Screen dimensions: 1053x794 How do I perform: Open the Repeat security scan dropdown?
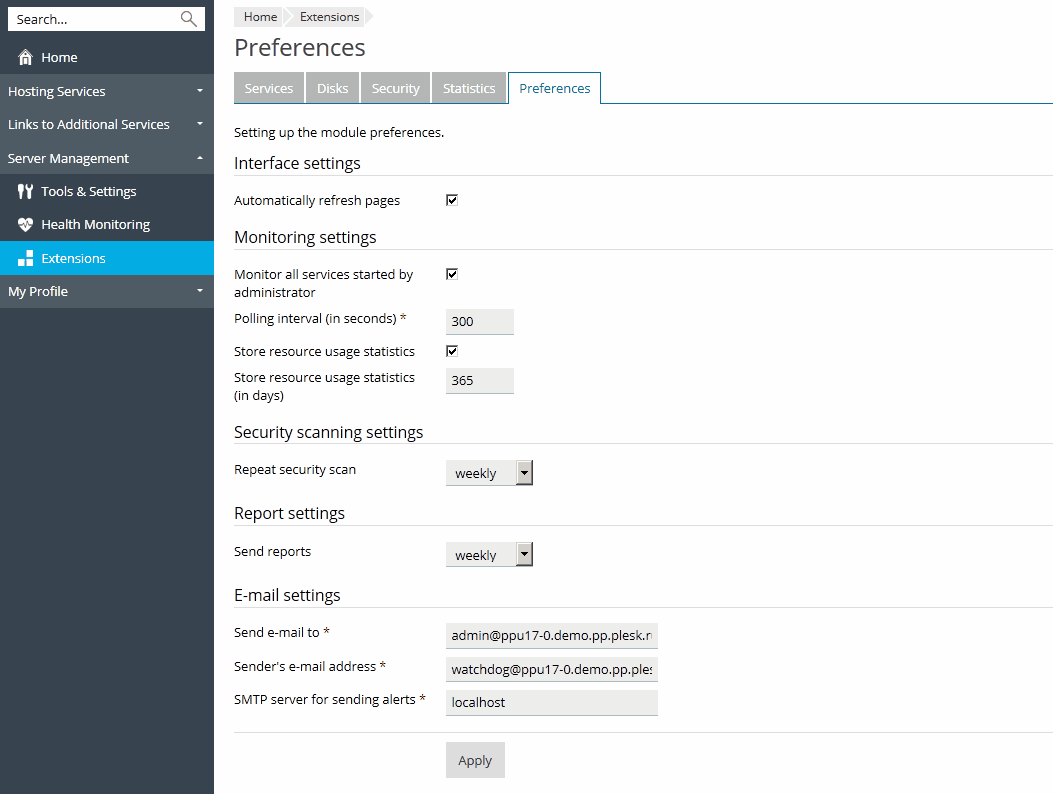(x=489, y=473)
